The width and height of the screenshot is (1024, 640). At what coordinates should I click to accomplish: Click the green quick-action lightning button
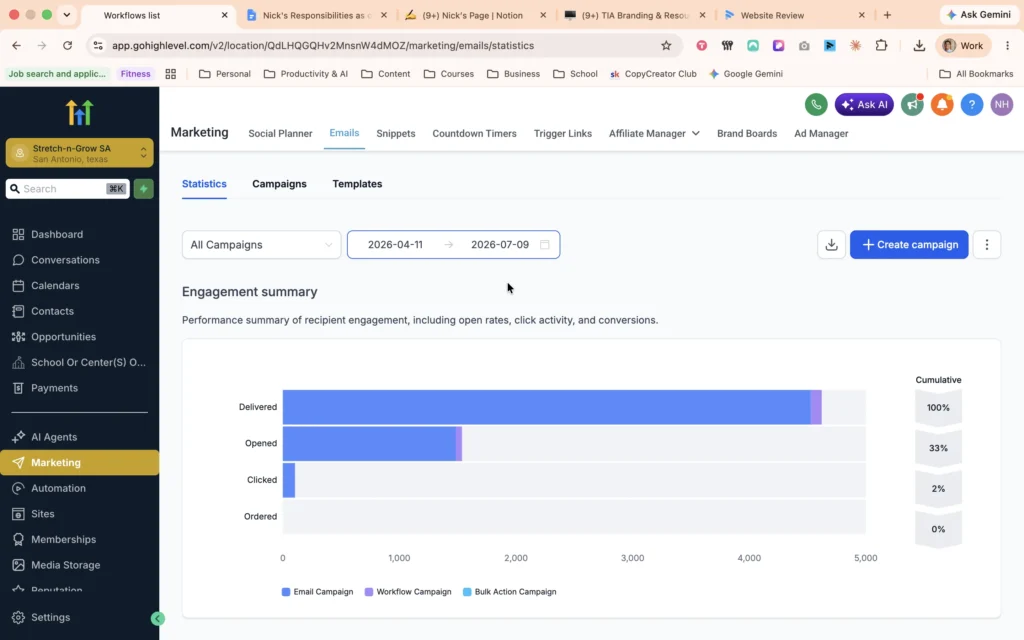click(x=144, y=189)
